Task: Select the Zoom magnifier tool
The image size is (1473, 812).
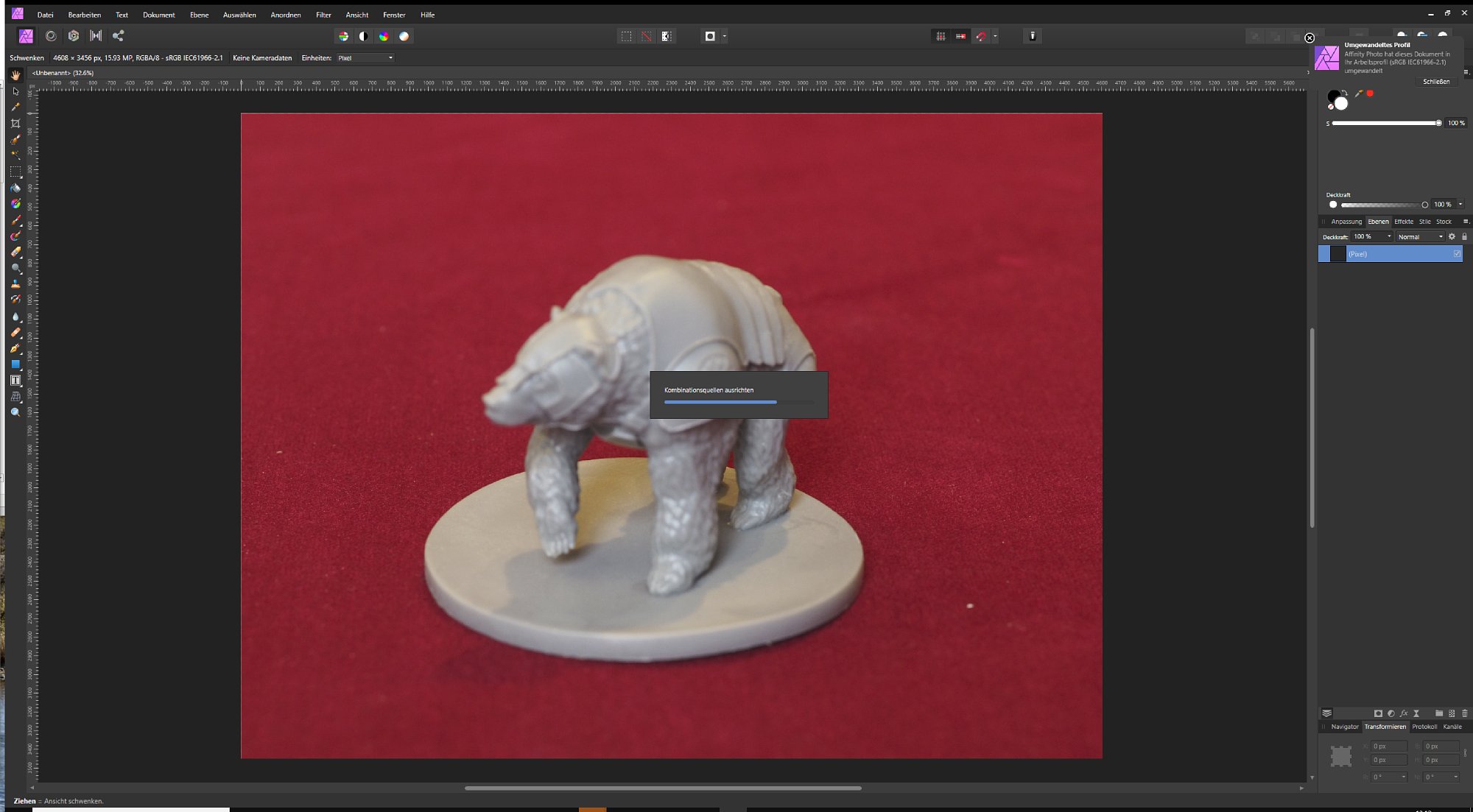Action: (x=15, y=412)
